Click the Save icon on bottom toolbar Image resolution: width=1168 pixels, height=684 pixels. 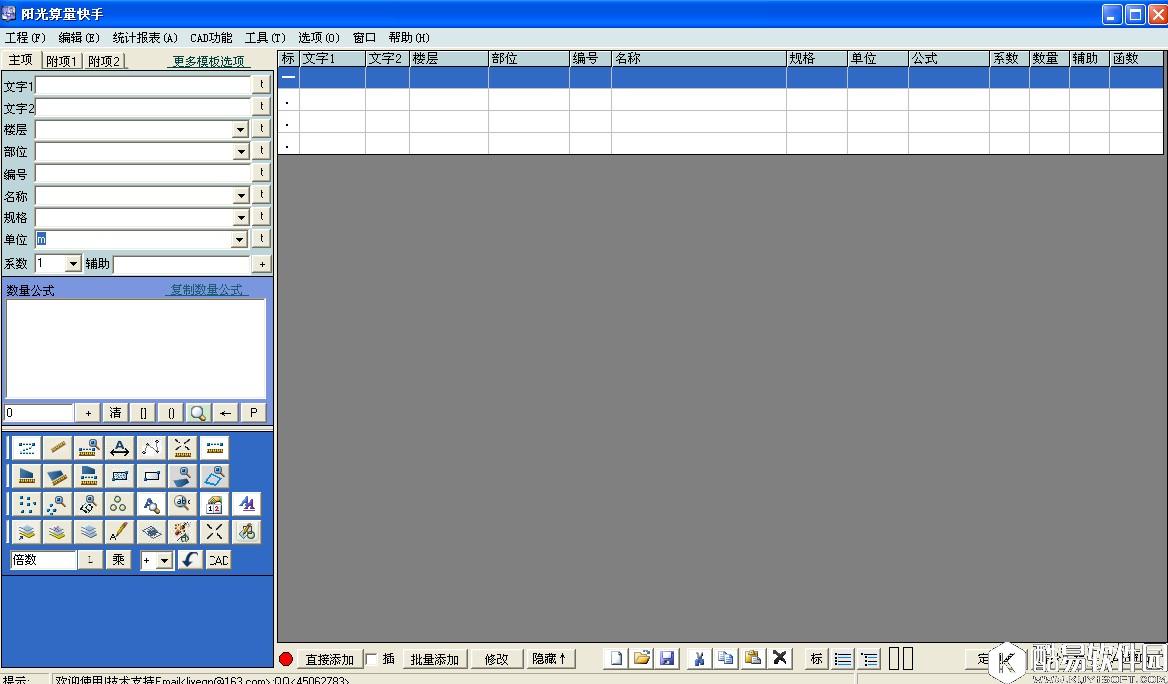click(x=667, y=659)
